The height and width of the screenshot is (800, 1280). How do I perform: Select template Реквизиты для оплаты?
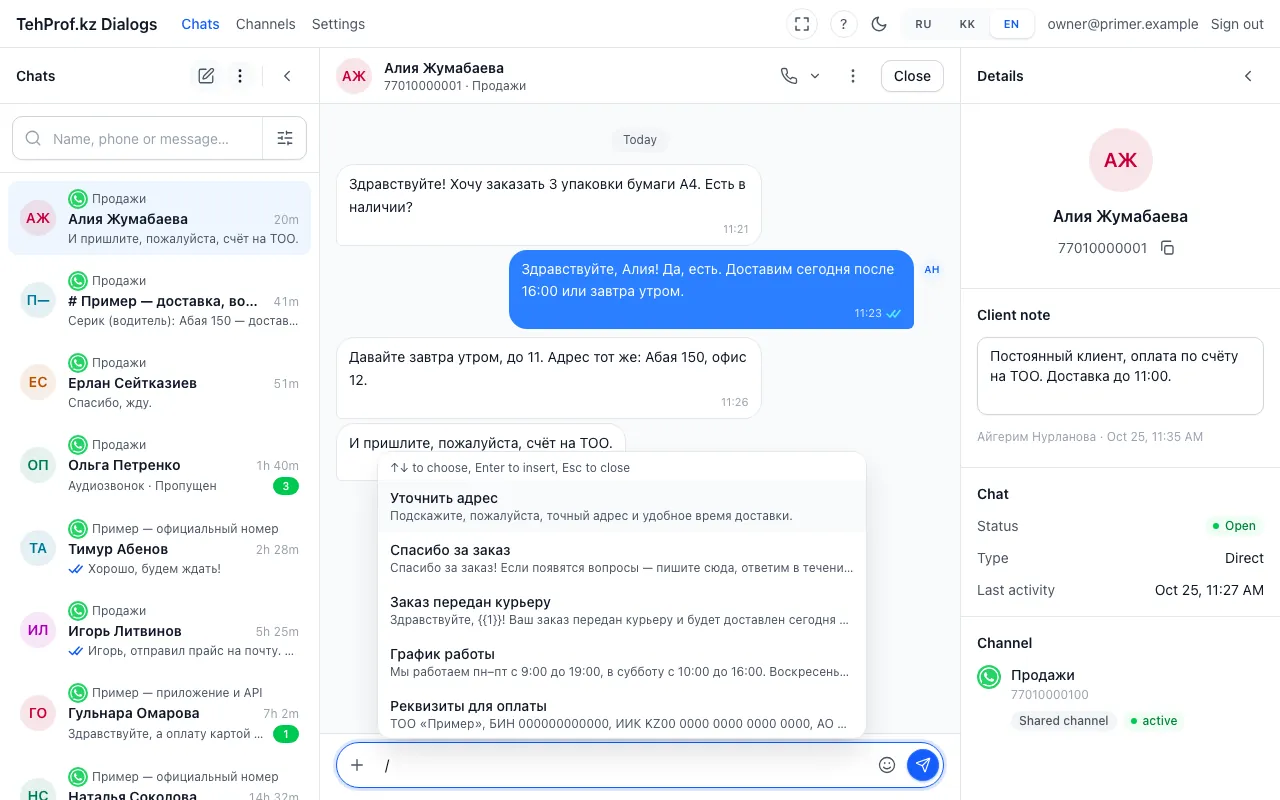click(x=621, y=714)
